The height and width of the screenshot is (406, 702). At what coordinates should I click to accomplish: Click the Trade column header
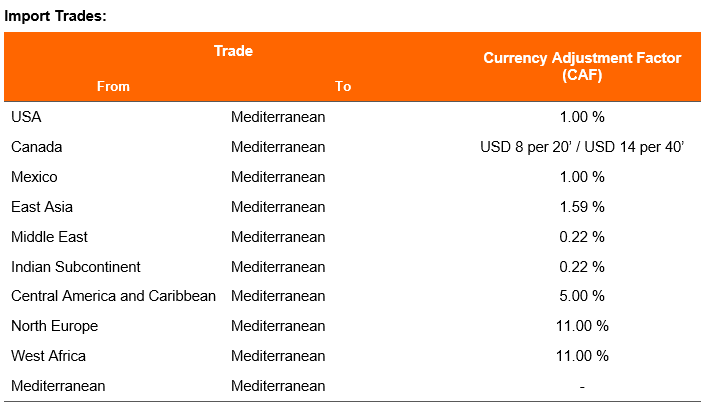point(233,51)
